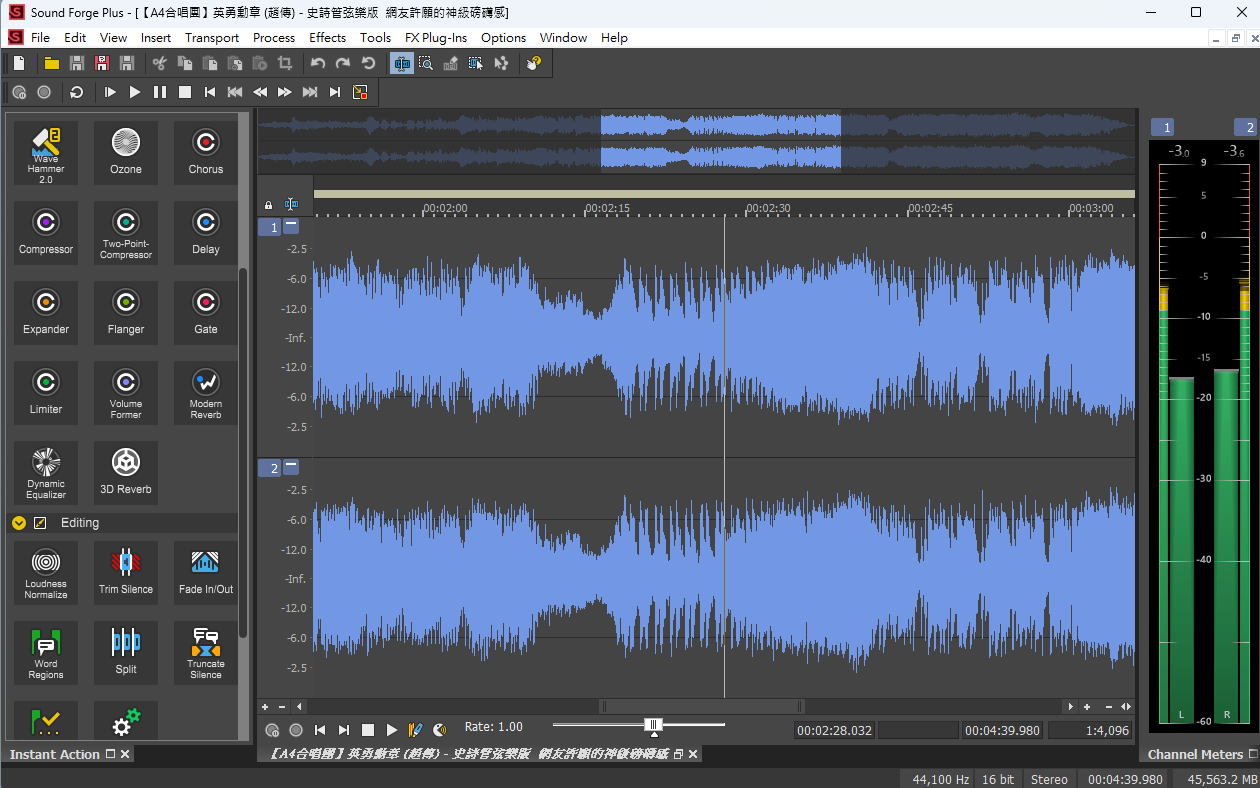Collapse channel 1 with its minus button

(291, 226)
